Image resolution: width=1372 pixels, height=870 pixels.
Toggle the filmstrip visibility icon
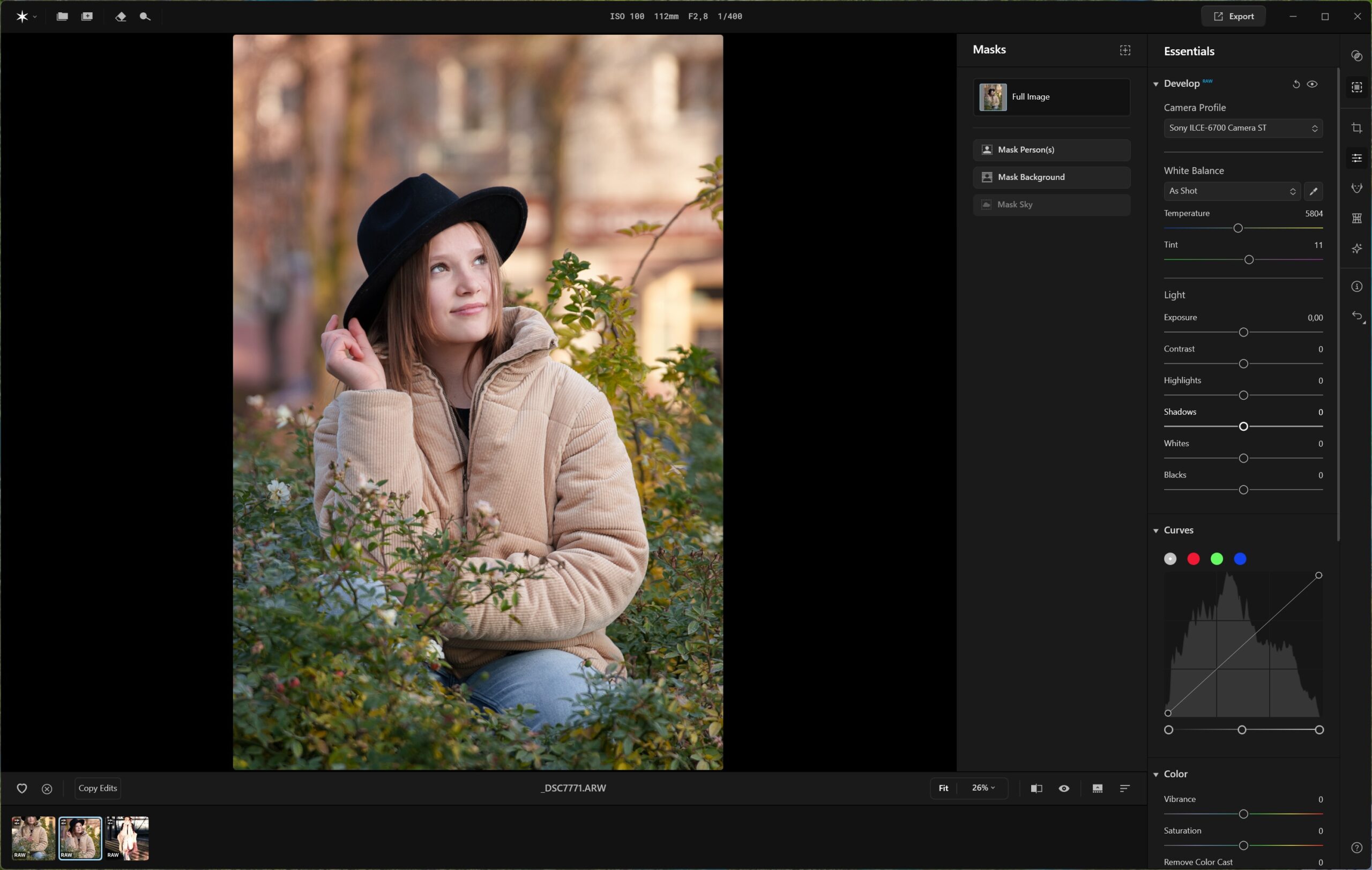click(x=1098, y=789)
